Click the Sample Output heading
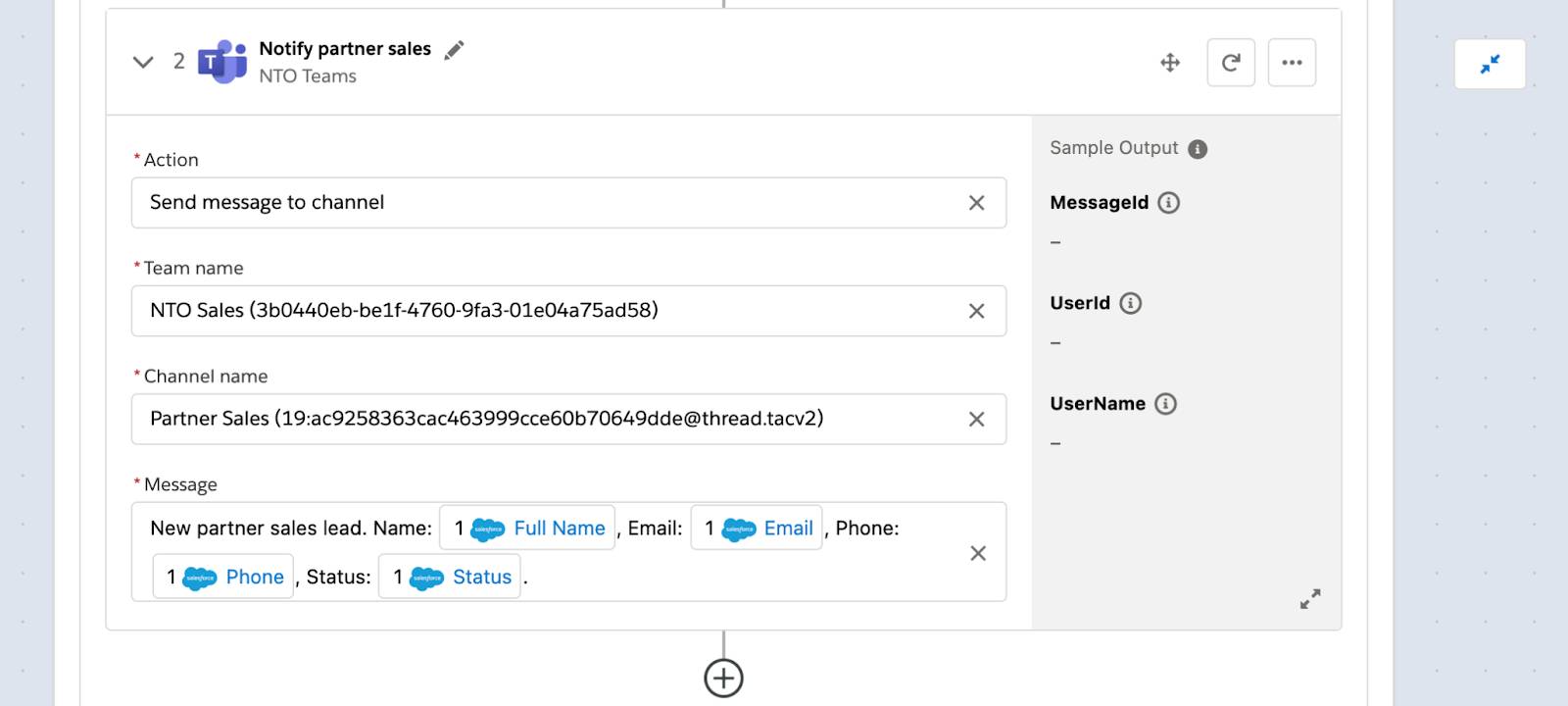The width and height of the screenshot is (1568, 706). pos(1114,148)
